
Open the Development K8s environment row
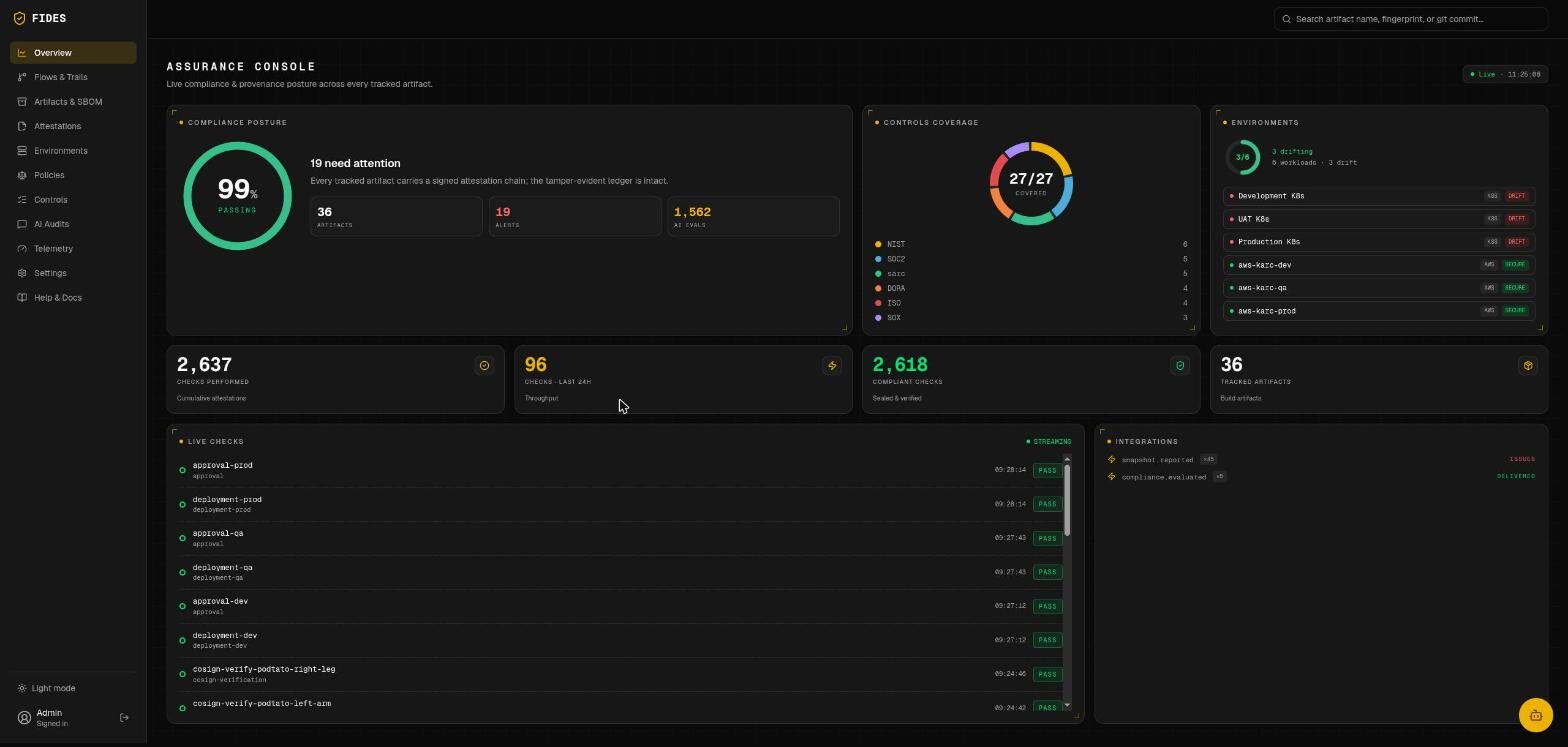click(x=1379, y=196)
